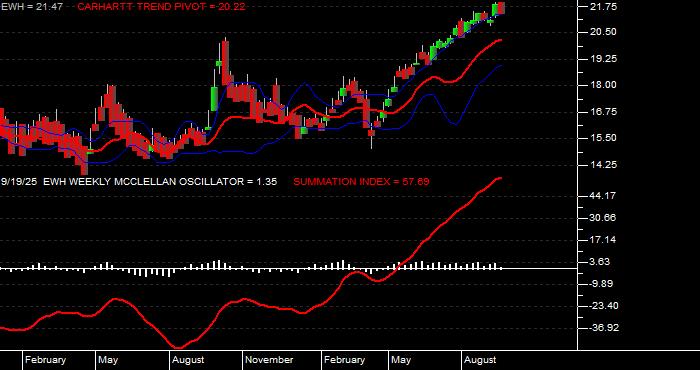Select the second February marker on time axis
The image size is (700, 370).
[x=344, y=360]
